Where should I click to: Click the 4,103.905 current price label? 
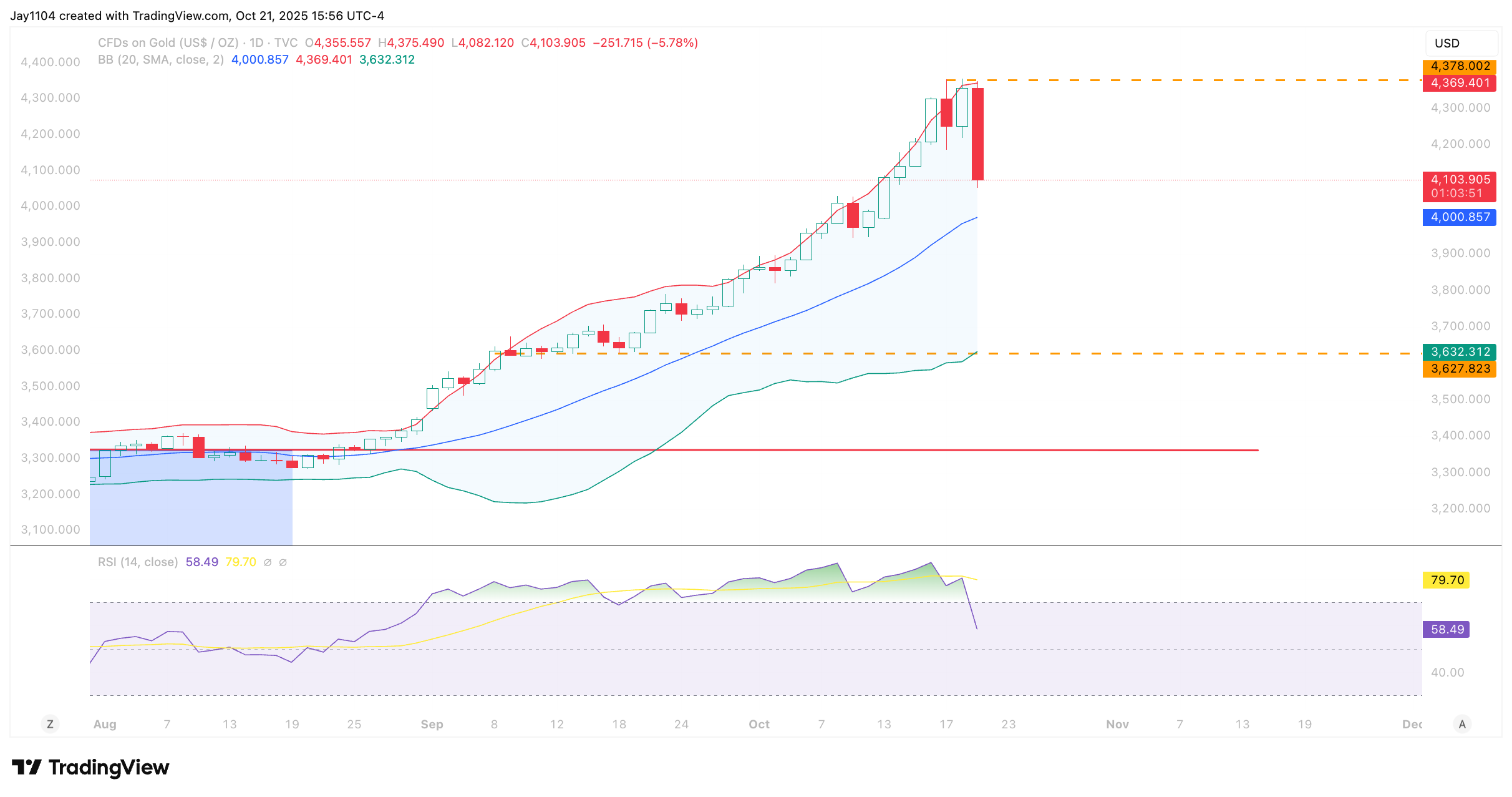tap(1460, 180)
